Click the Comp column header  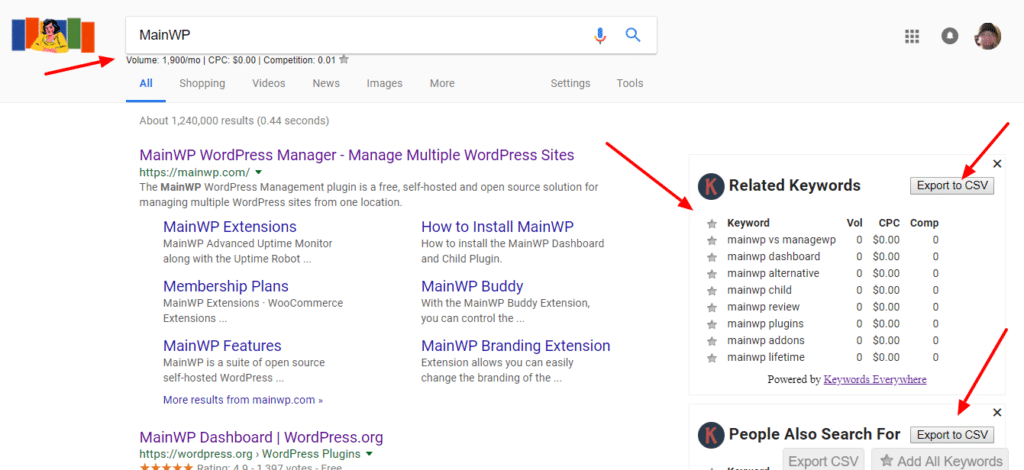[x=924, y=223]
